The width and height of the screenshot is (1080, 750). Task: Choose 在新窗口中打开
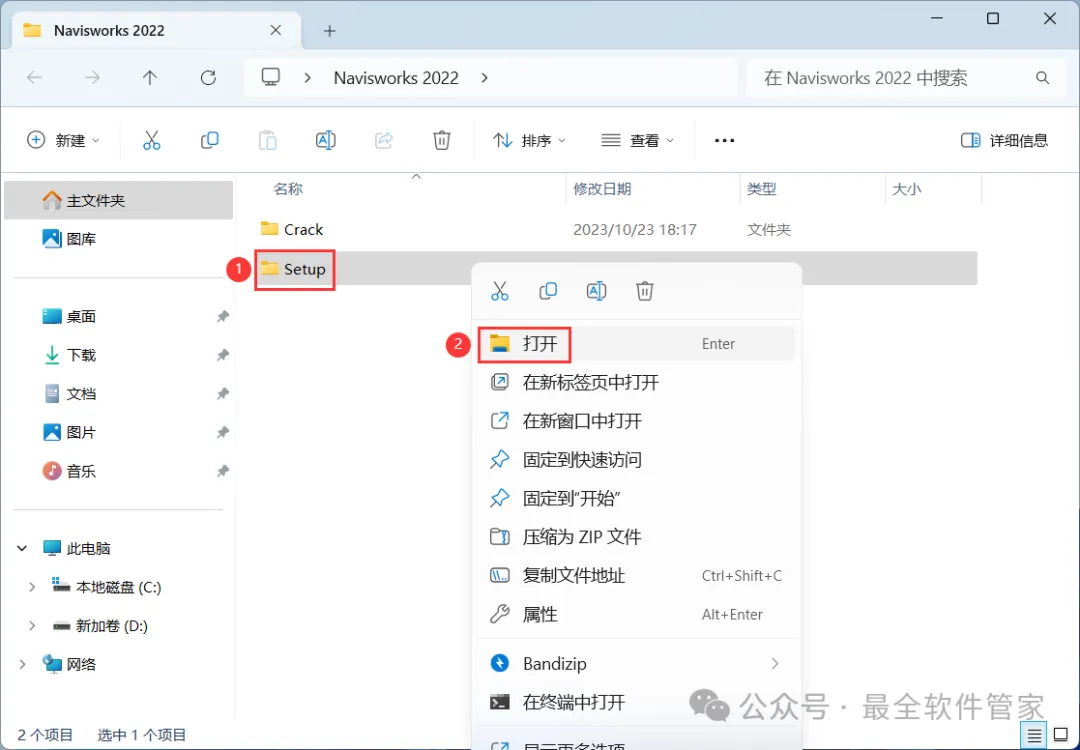(x=635, y=421)
